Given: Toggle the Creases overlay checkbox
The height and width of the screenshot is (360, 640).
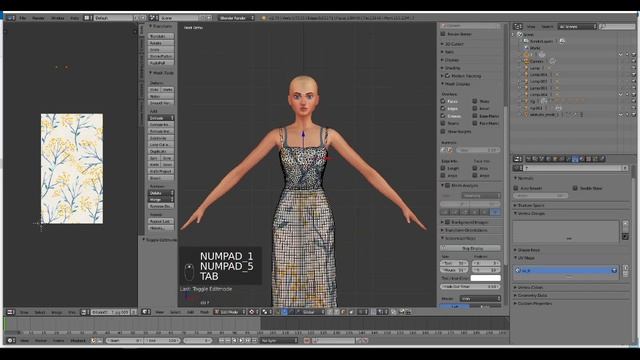Looking at the screenshot, I should pyautogui.click(x=443, y=116).
